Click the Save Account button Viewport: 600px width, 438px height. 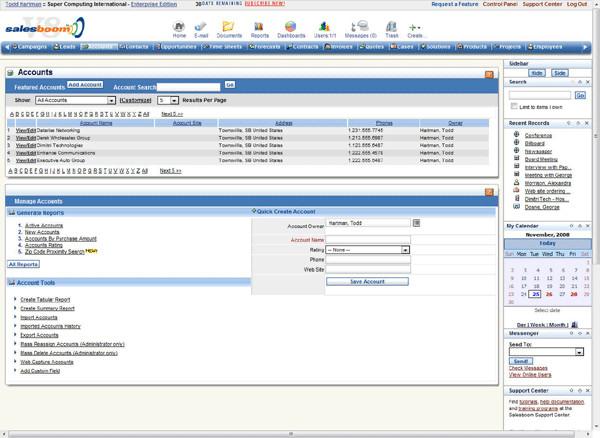tap(367, 282)
